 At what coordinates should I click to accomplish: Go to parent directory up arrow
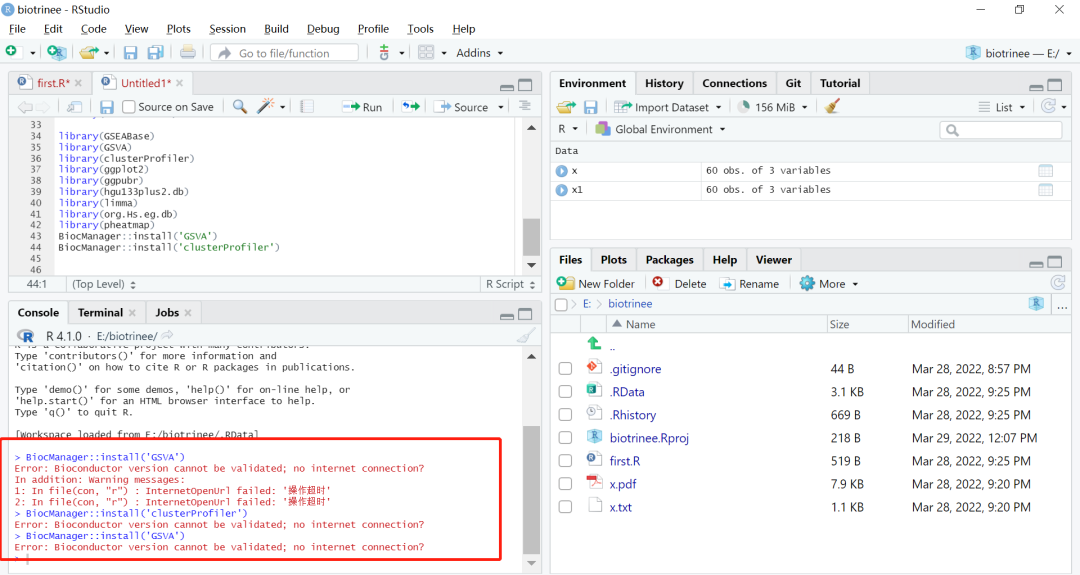tap(594, 343)
